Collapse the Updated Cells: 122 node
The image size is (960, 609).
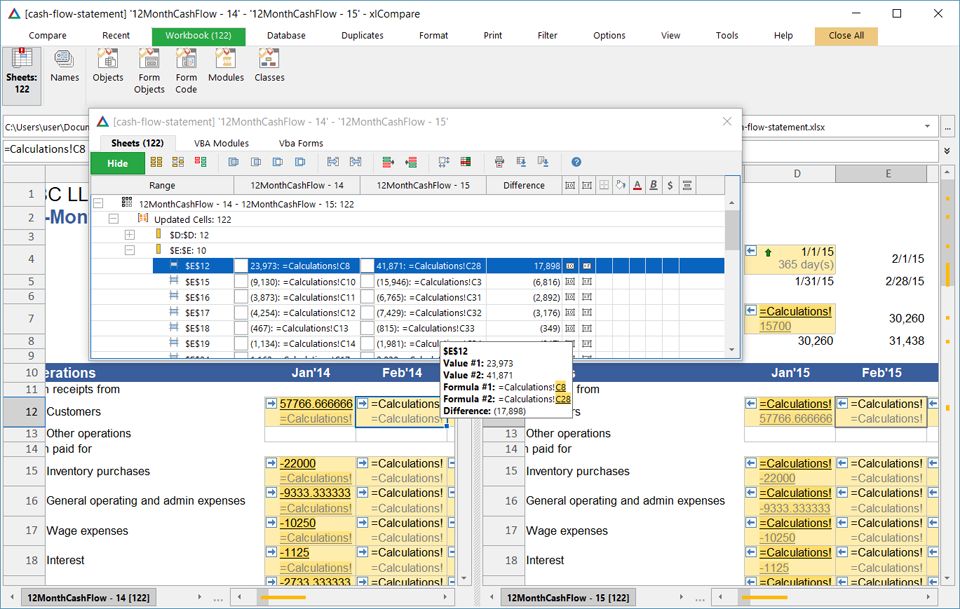click(113, 219)
